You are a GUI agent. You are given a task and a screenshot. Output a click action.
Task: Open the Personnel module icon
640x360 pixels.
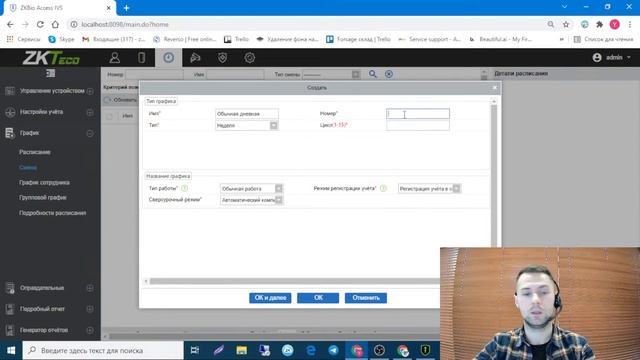coord(115,58)
